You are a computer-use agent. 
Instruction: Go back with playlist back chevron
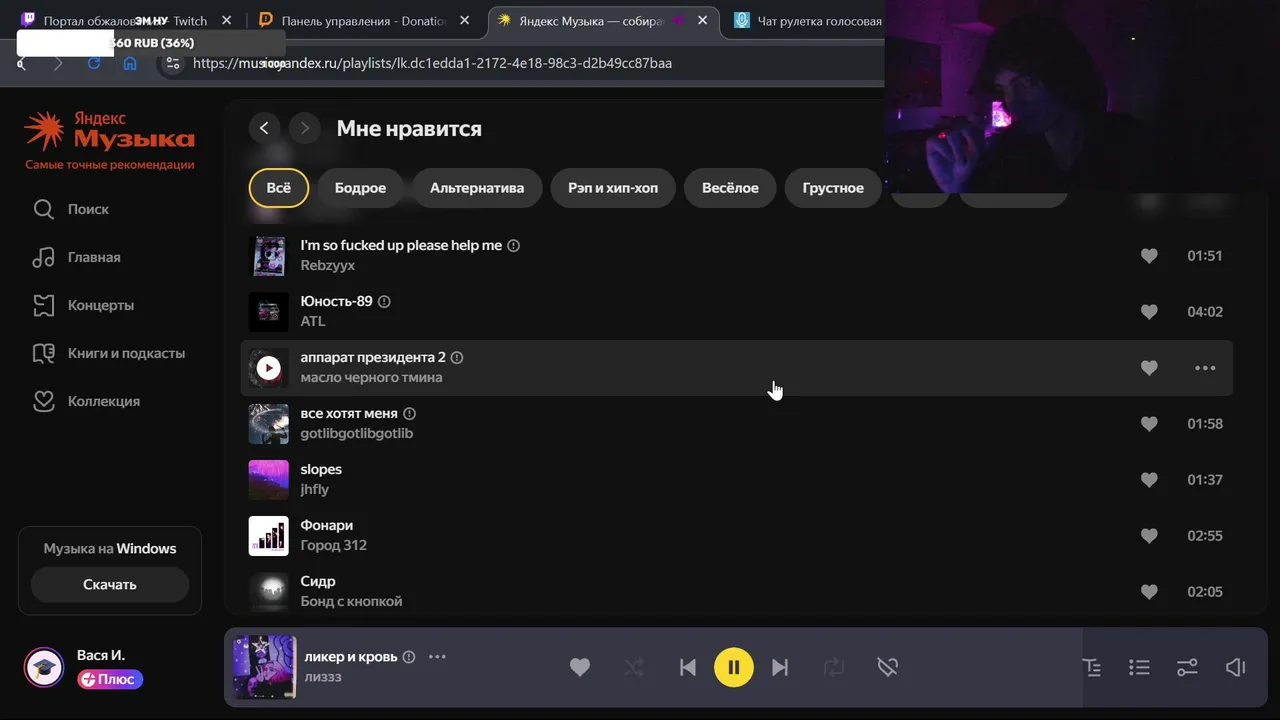(x=264, y=128)
